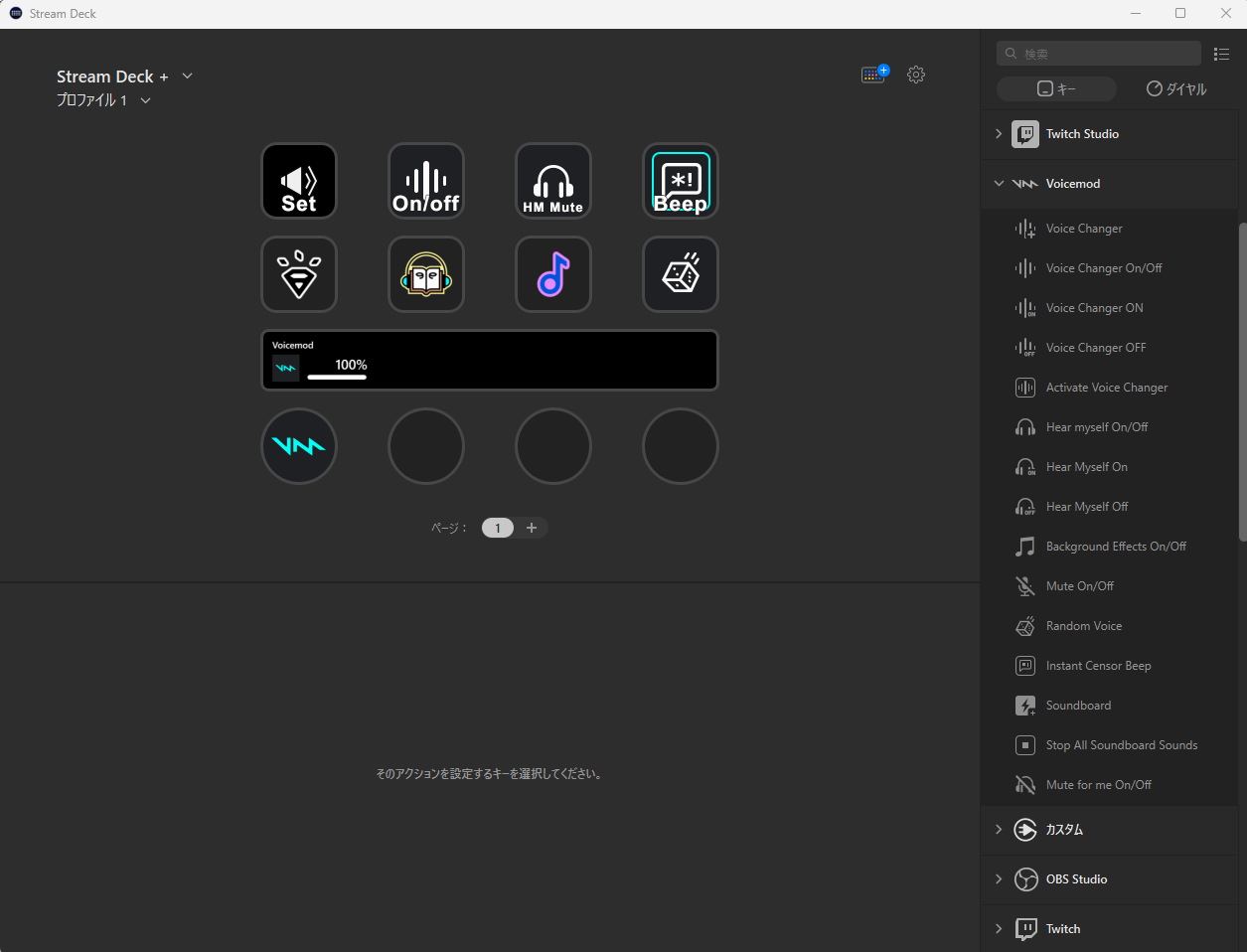Click the 'Soundboard' action label

(x=1079, y=706)
